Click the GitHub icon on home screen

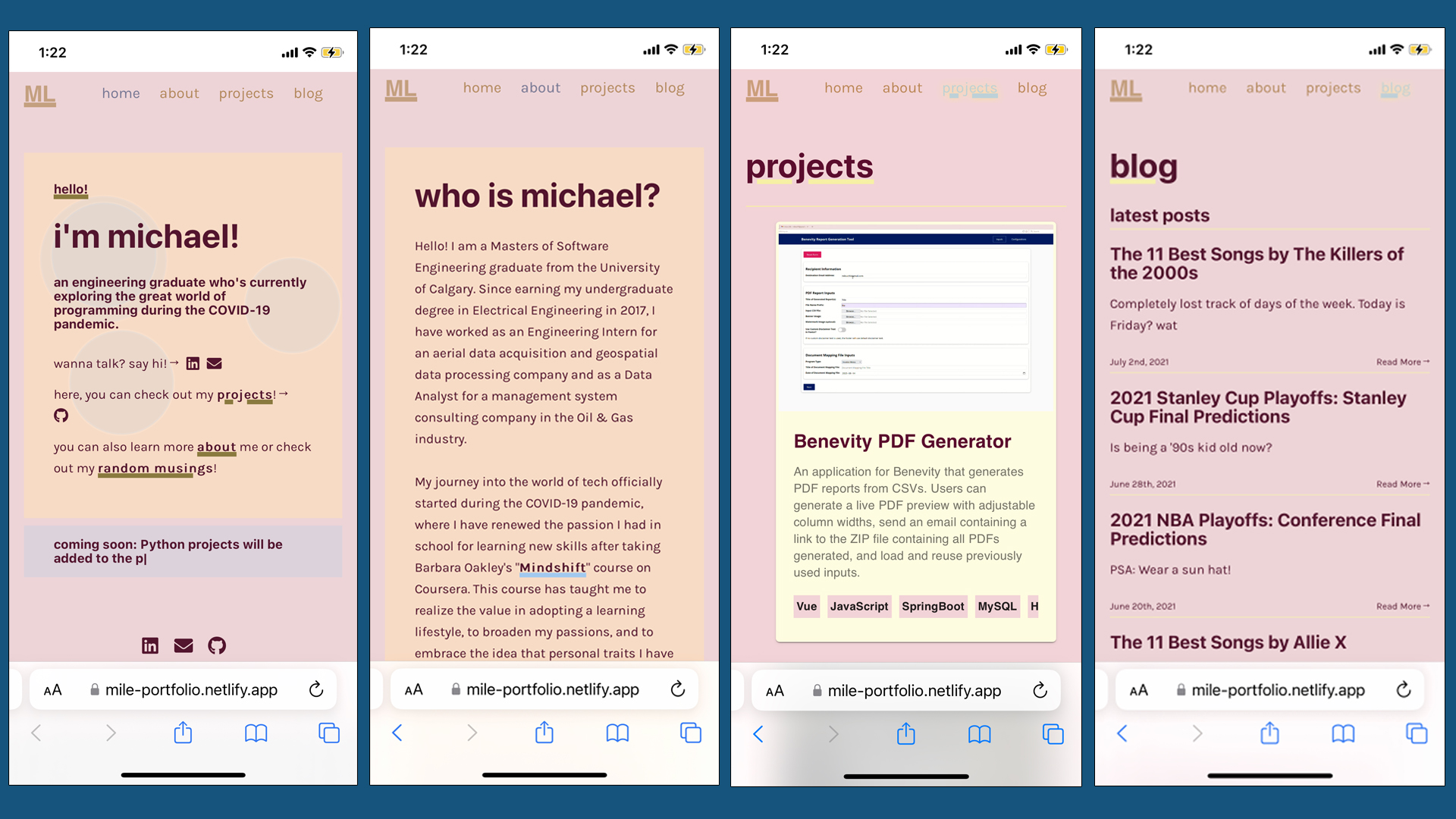point(60,415)
